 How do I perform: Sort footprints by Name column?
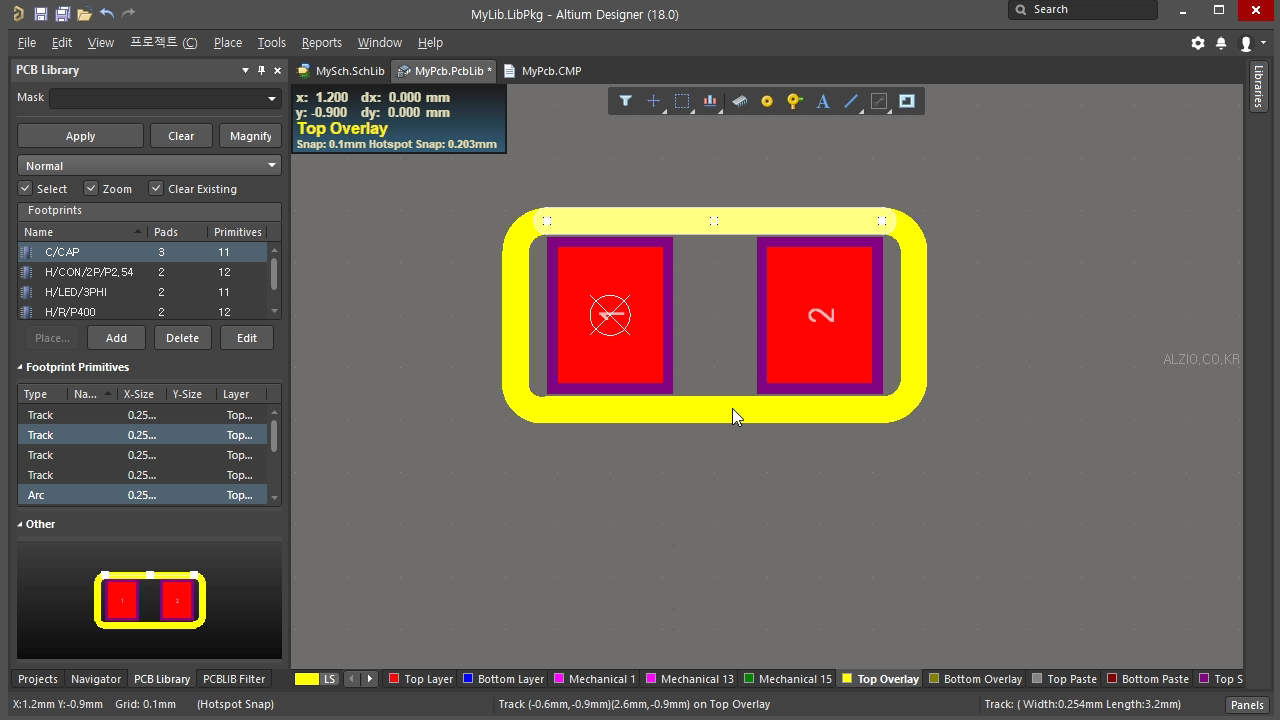coord(82,232)
